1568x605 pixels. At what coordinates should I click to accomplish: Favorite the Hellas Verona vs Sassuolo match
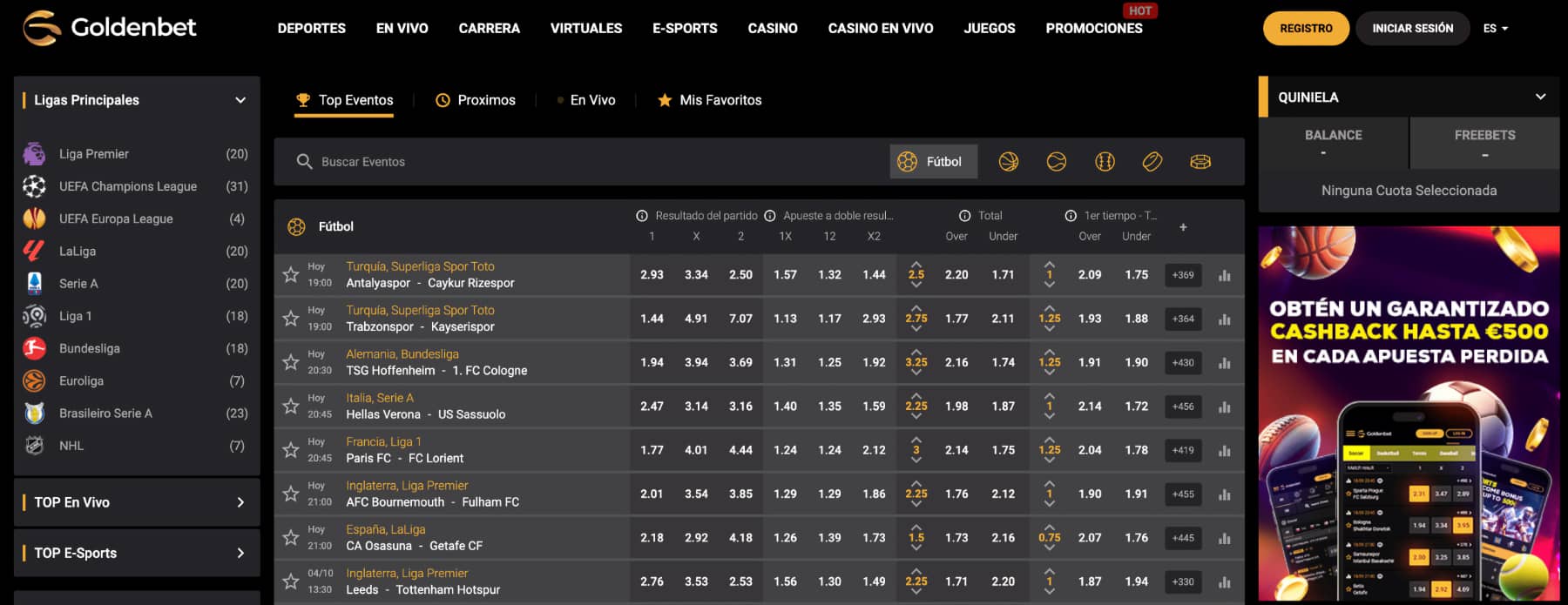[291, 407]
